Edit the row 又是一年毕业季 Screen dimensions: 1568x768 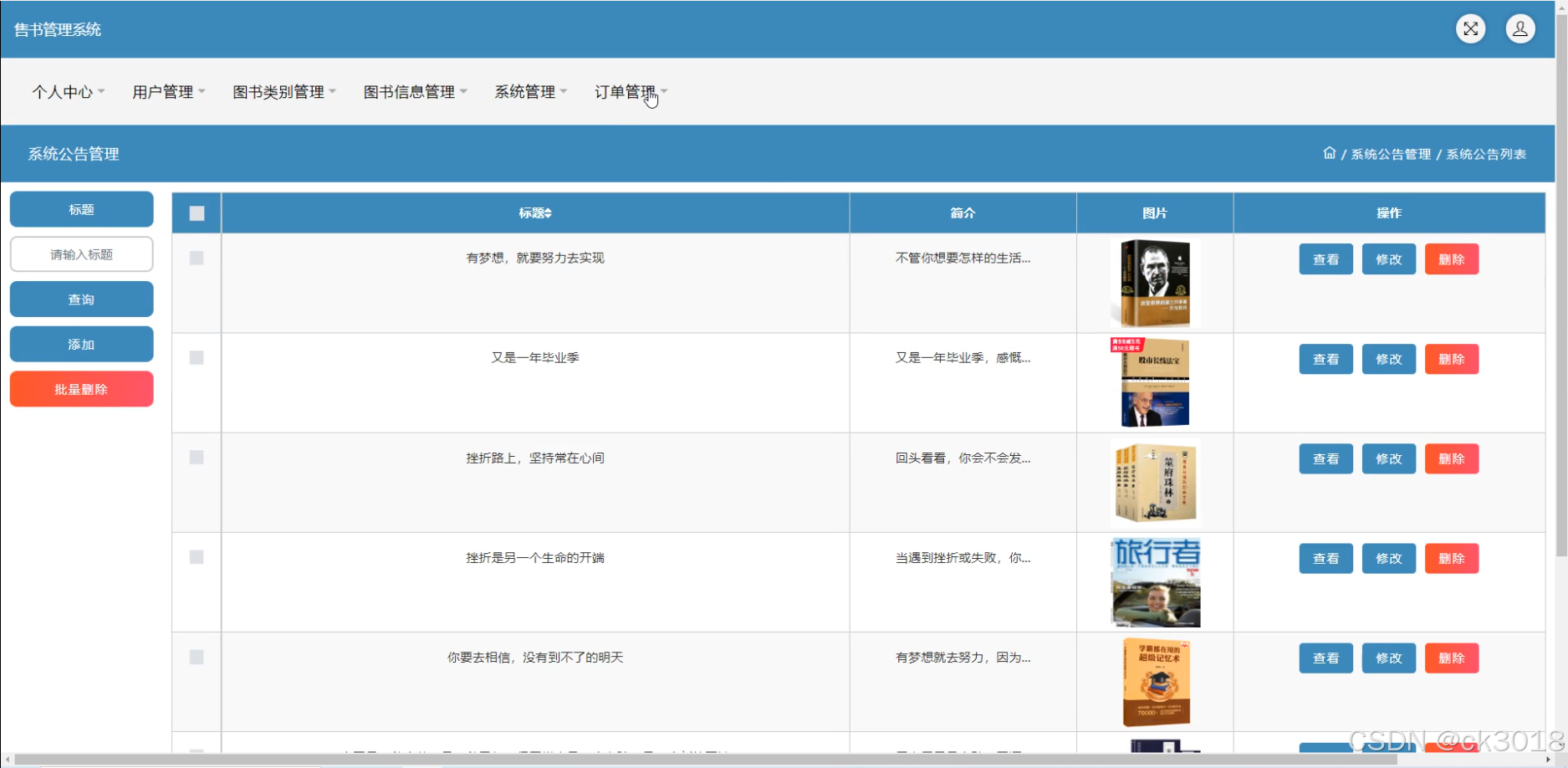point(1388,359)
